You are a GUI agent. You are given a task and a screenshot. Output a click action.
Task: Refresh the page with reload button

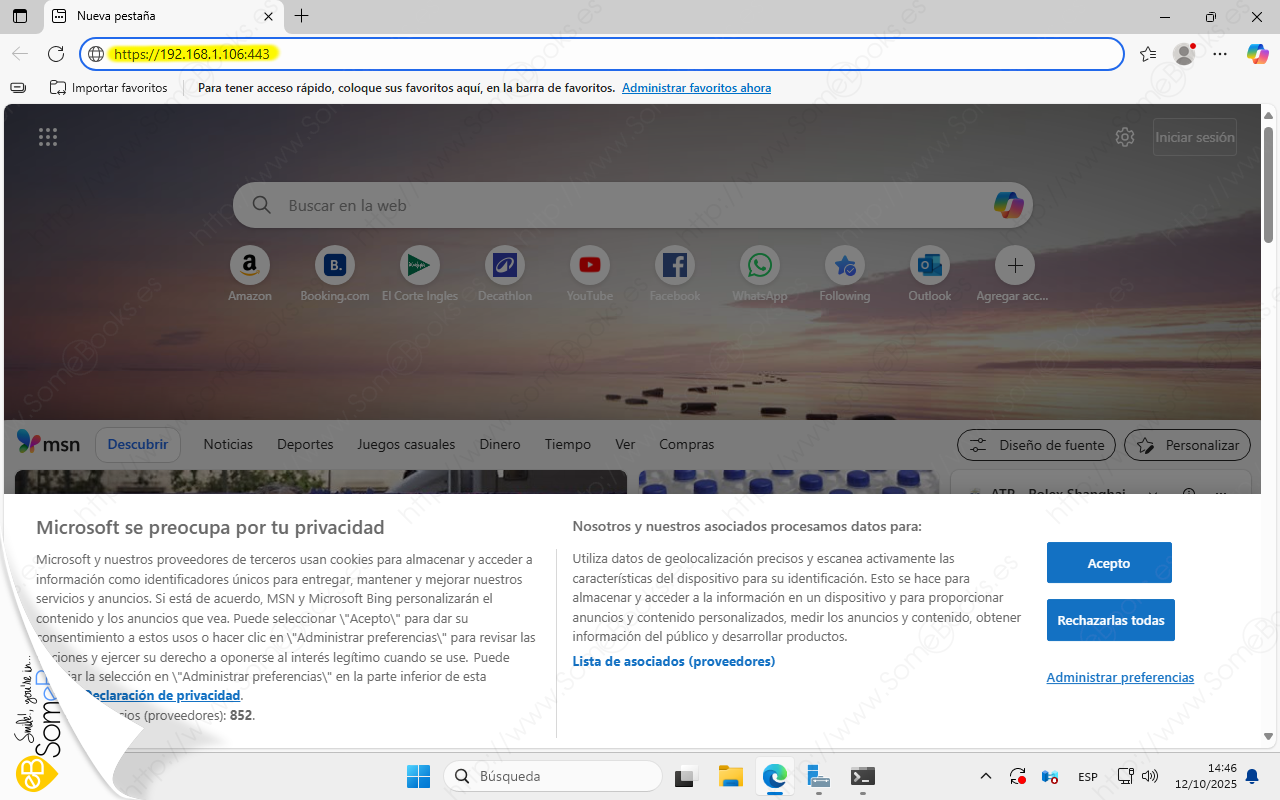click(56, 54)
